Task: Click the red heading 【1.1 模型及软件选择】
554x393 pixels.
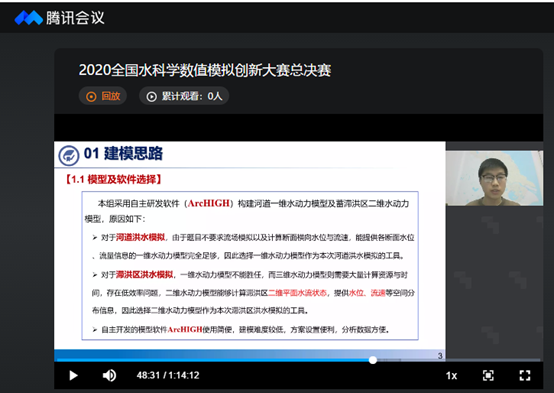Action: (113, 179)
